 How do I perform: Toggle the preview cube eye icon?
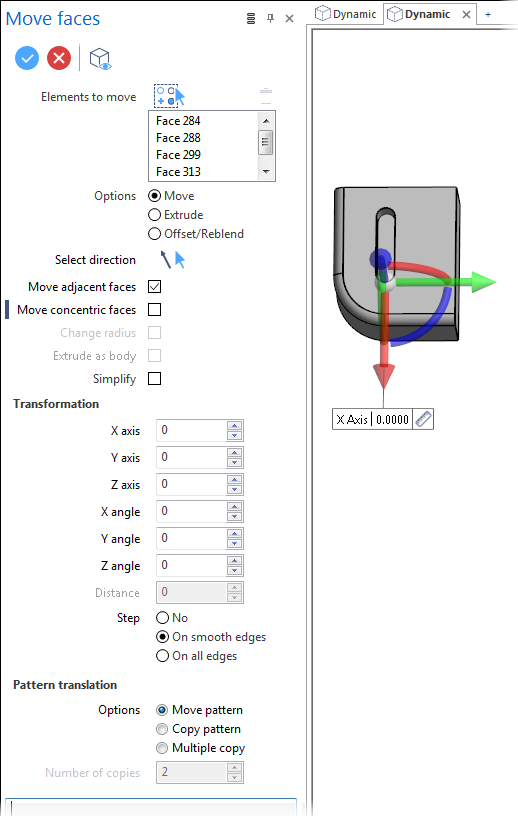coord(100,59)
